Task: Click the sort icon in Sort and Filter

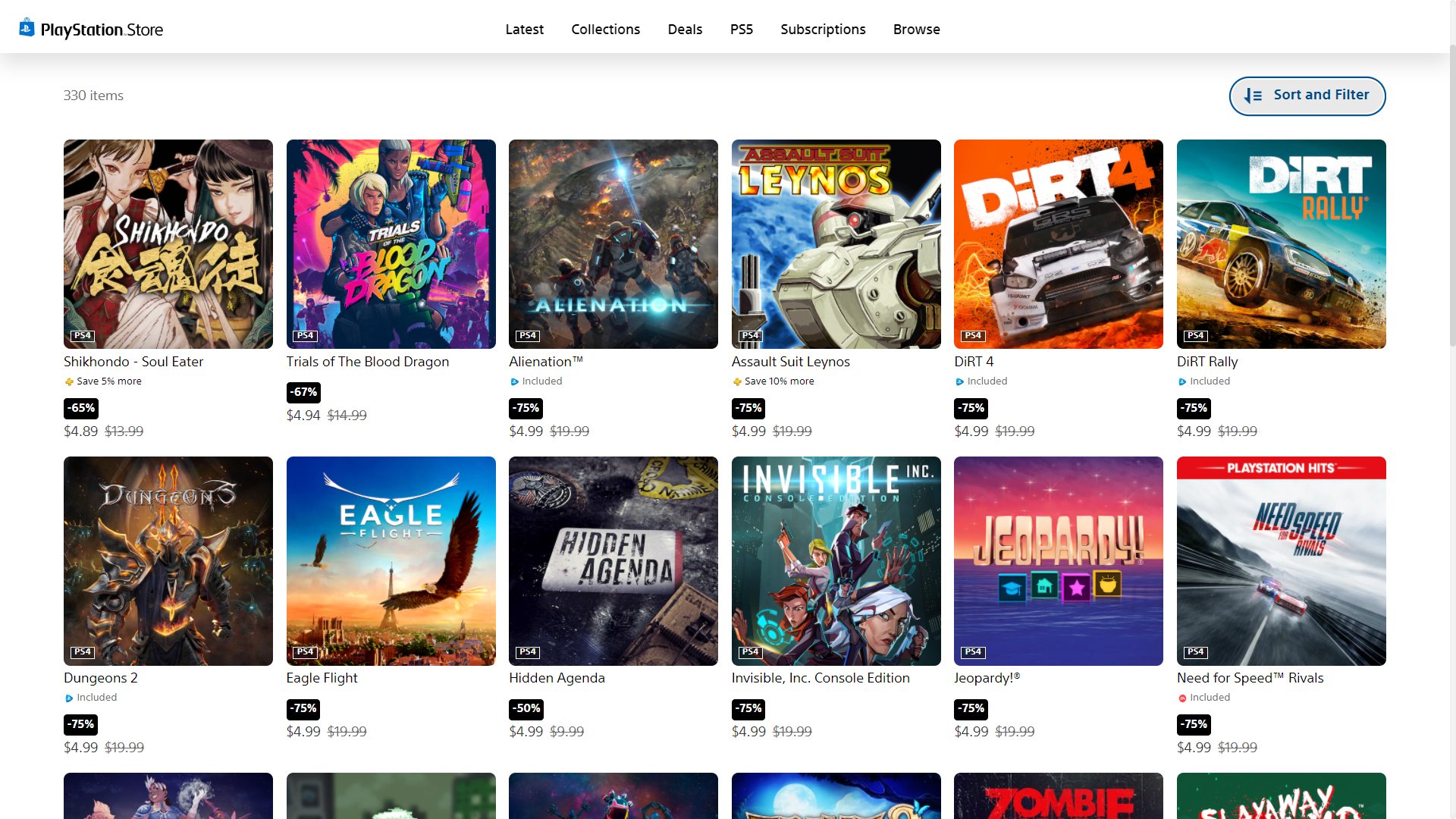Action: pos(1253,96)
